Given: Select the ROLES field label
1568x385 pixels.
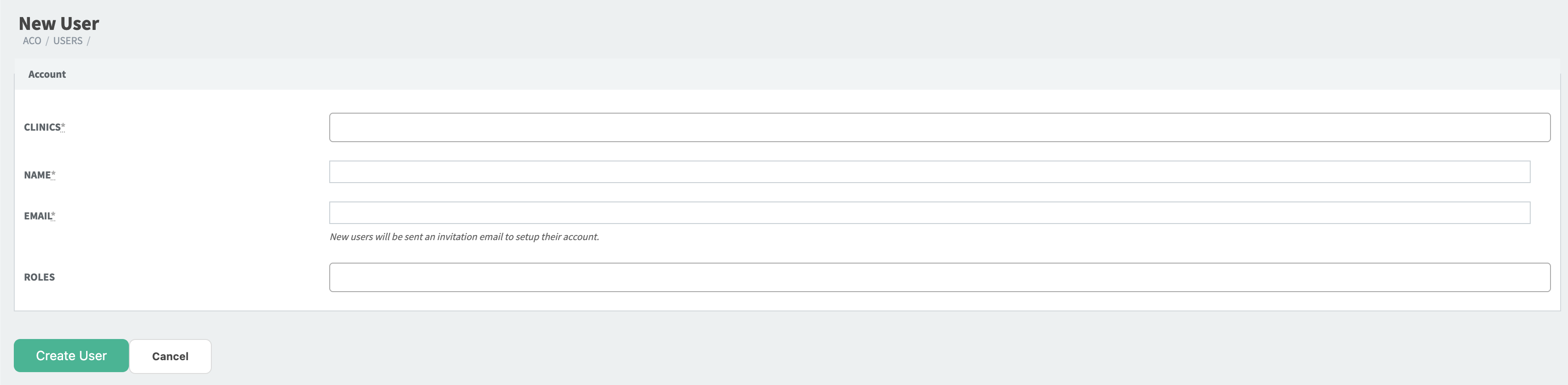Looking at the screenshot, I should click(39, 277).
